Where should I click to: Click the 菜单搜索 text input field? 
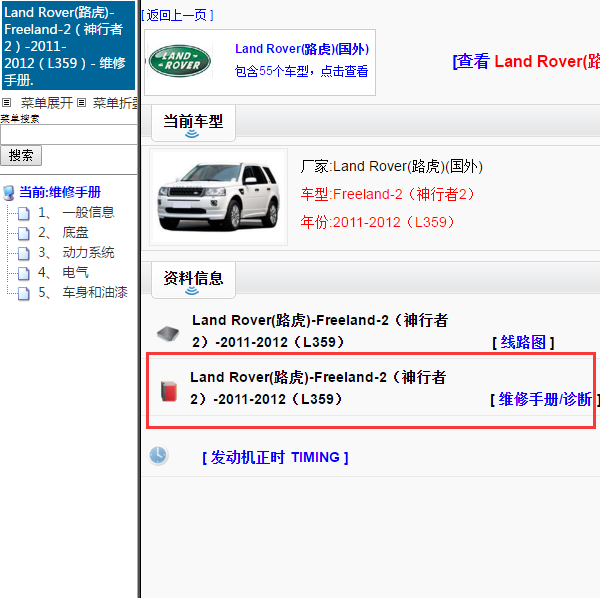tap(69, 134)
